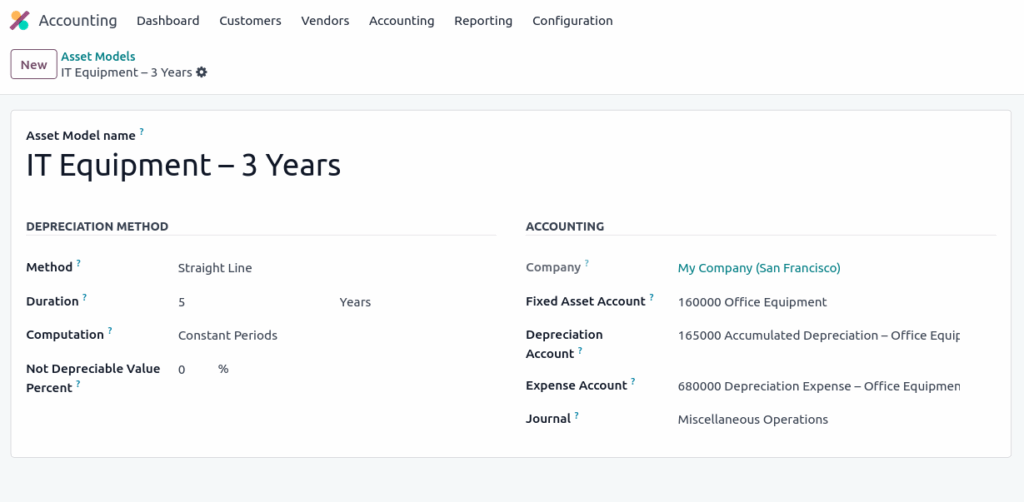Screen dimensions: 1024x502
Task: Open the Reporting menu
Action: 483,21
